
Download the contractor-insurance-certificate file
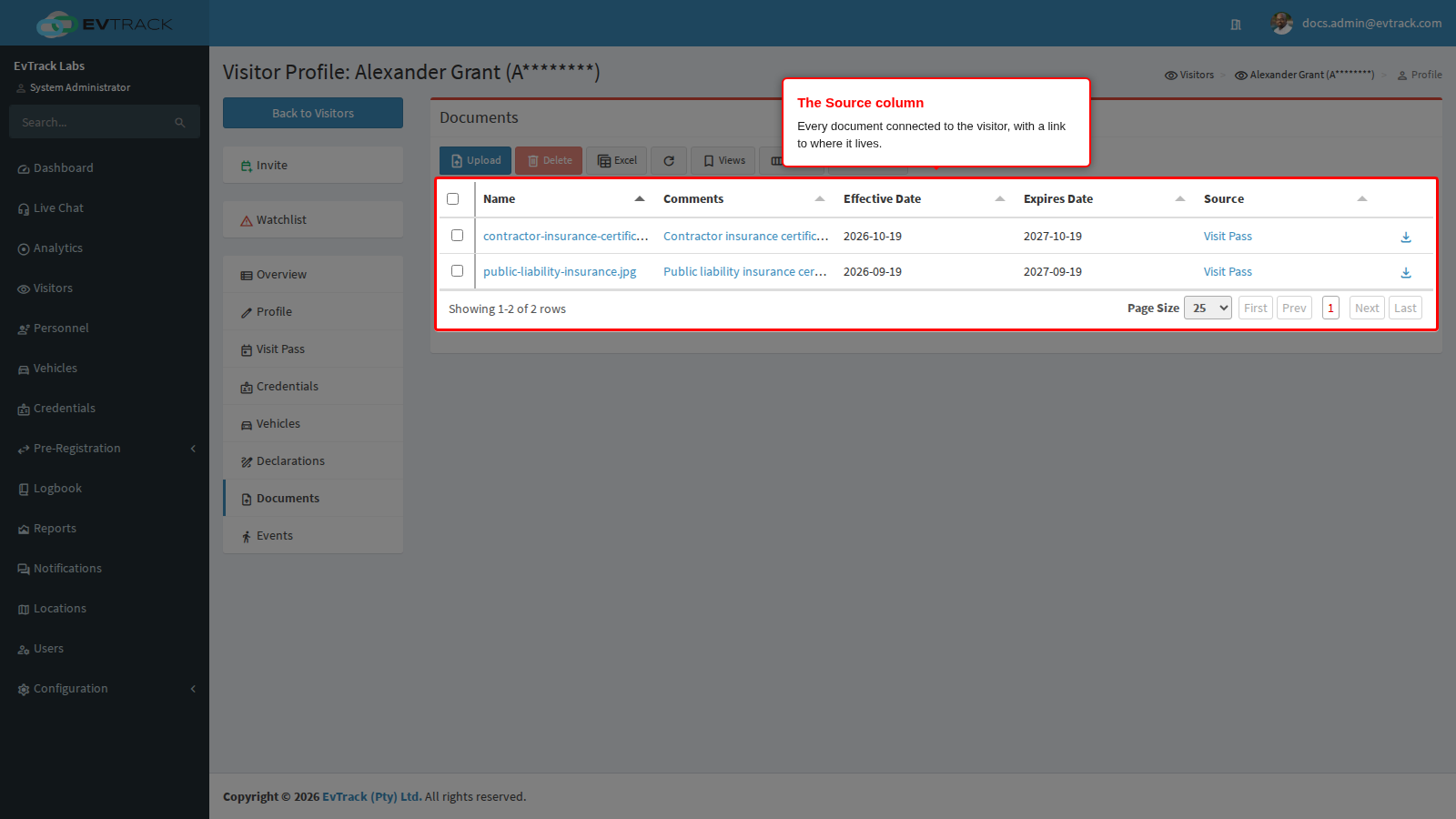1406,237
